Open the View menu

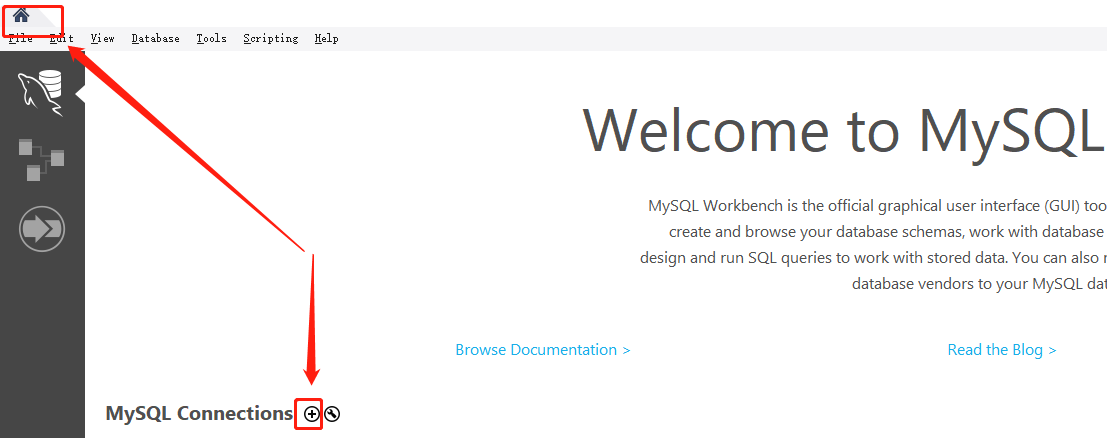click(x=102, y=39)
